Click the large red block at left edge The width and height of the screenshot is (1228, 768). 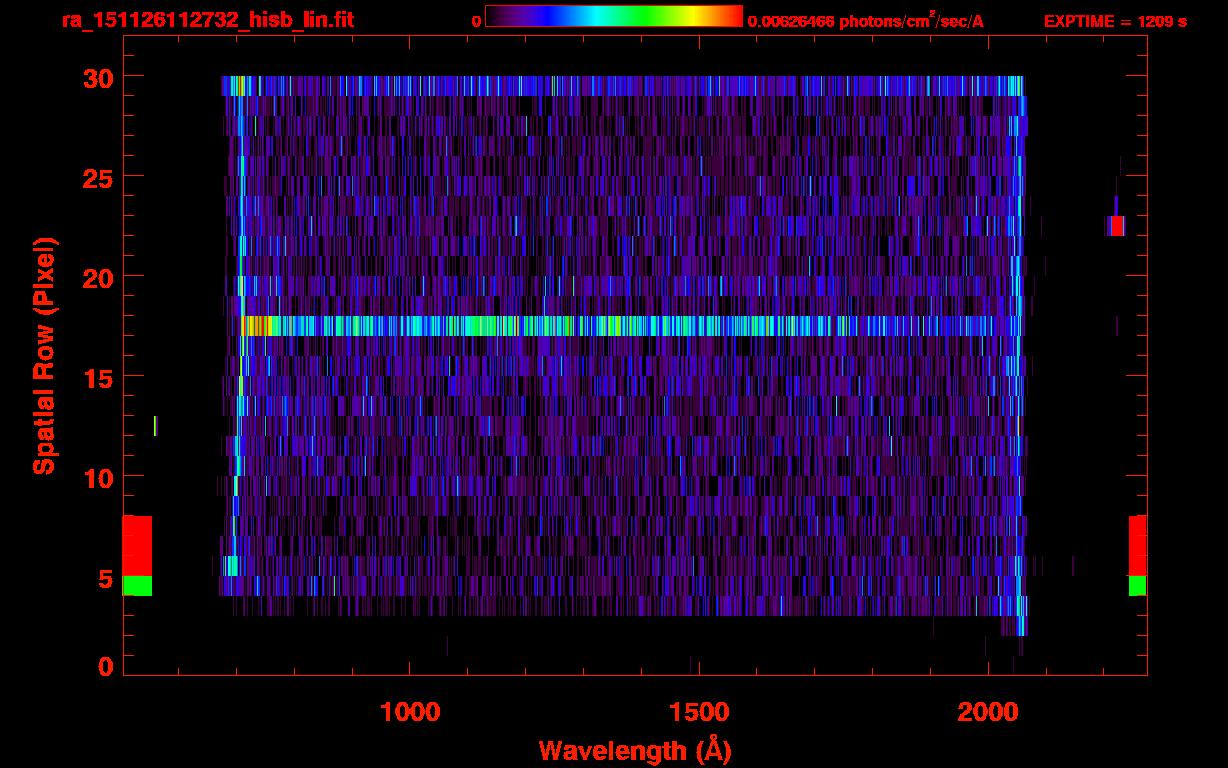[x=137, y=545]
